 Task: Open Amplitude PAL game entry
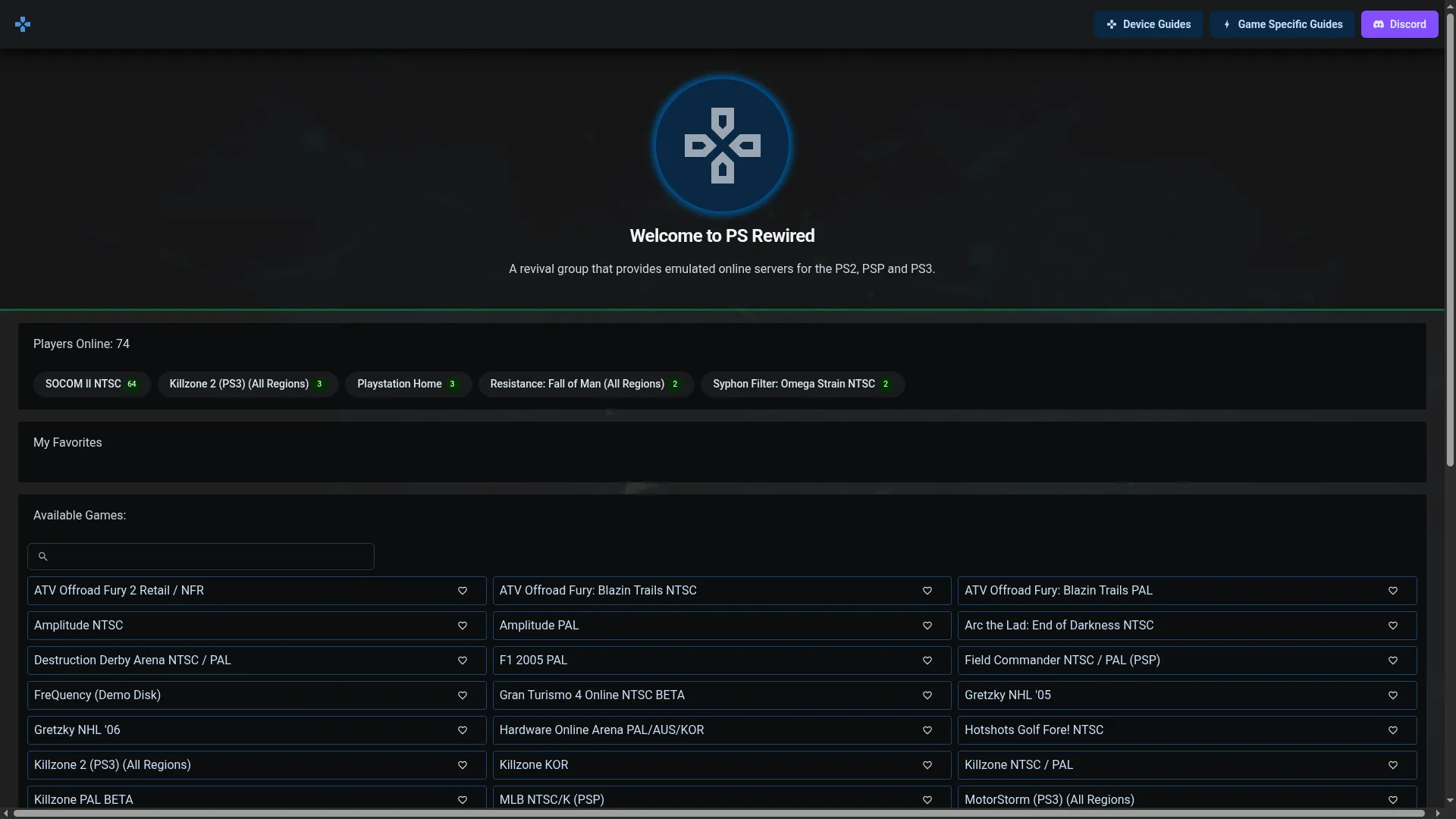point(722,626)
